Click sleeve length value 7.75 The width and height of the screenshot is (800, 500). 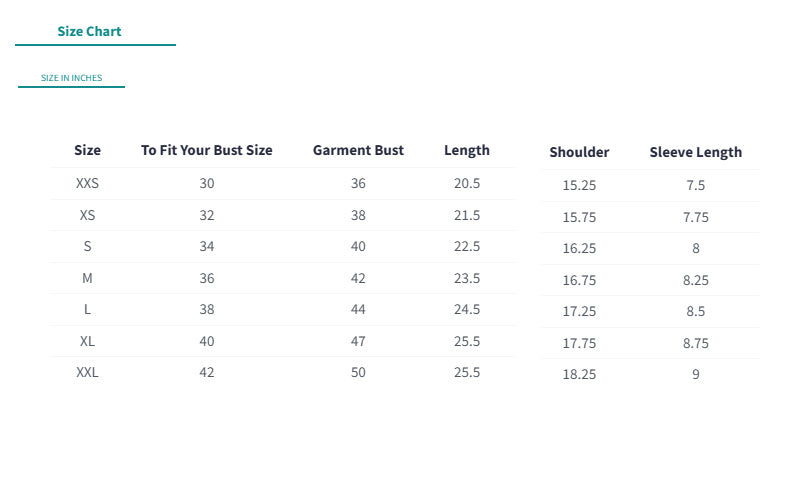point(695,217)
